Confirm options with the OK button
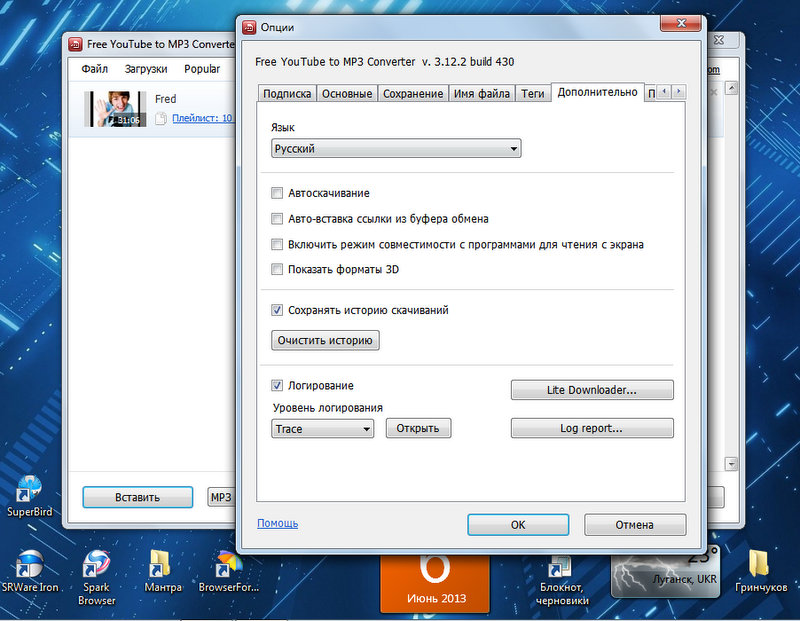 click(518, 525)
